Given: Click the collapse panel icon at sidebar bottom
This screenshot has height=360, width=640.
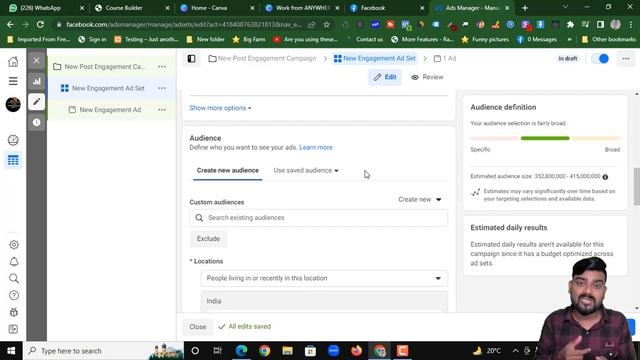Looking at the screenshot, I should tap(13, 329).
